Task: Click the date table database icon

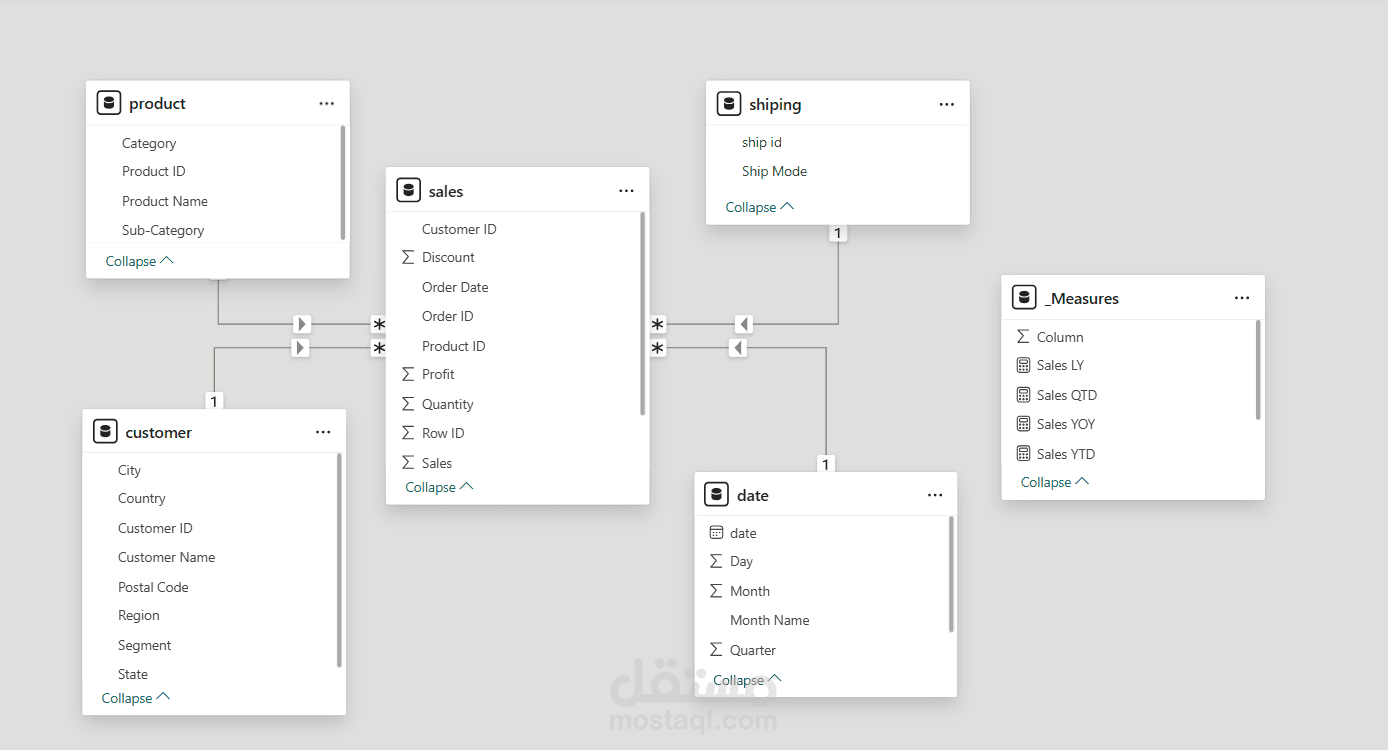Action: [x=716, y=495]
